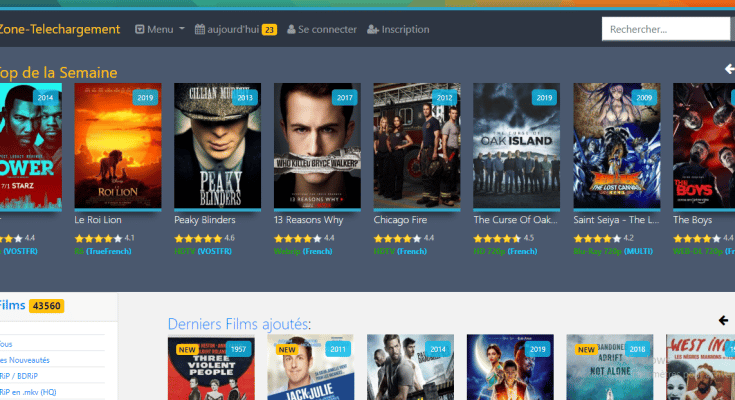The image size is (735, 400).
Task: Open The Curse of Oak Island poster
Action: click(x=517, y=146)
